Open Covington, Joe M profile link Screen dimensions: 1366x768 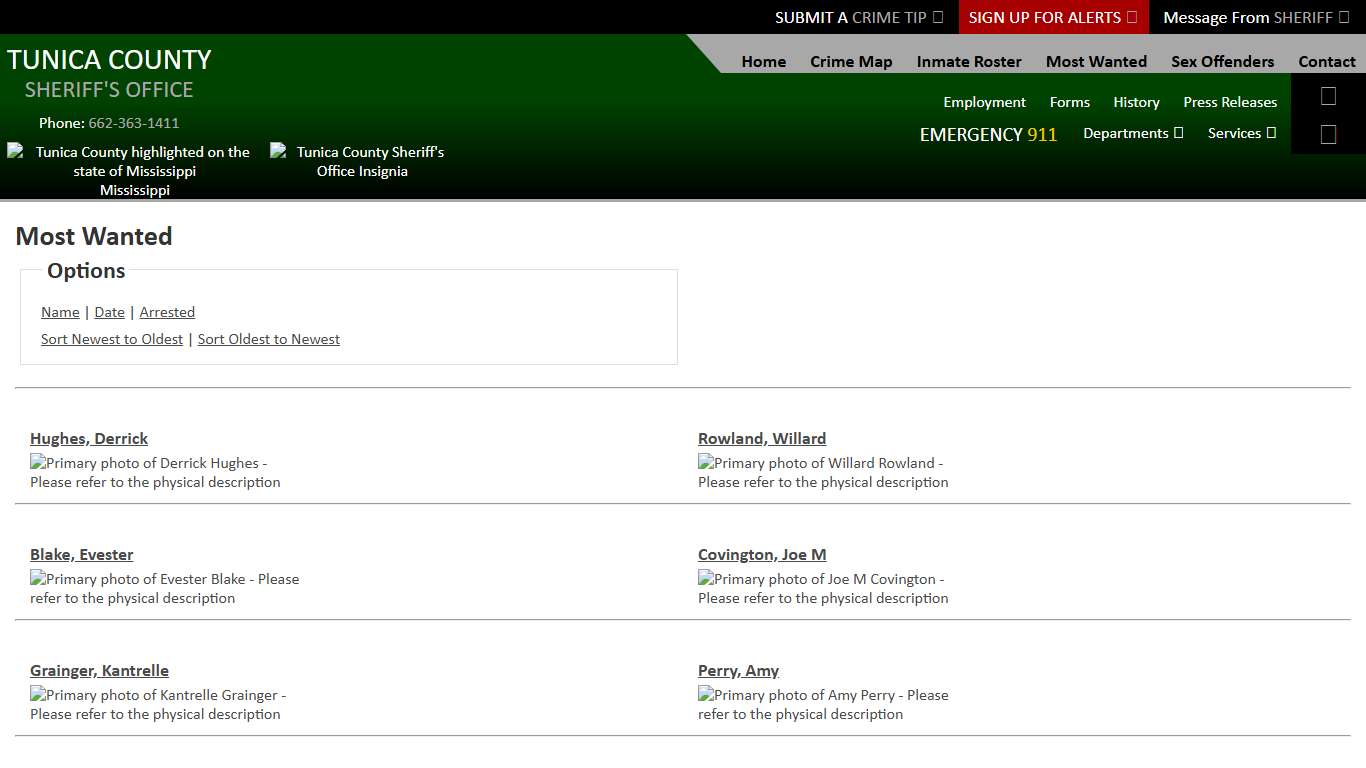coord(762,554)
